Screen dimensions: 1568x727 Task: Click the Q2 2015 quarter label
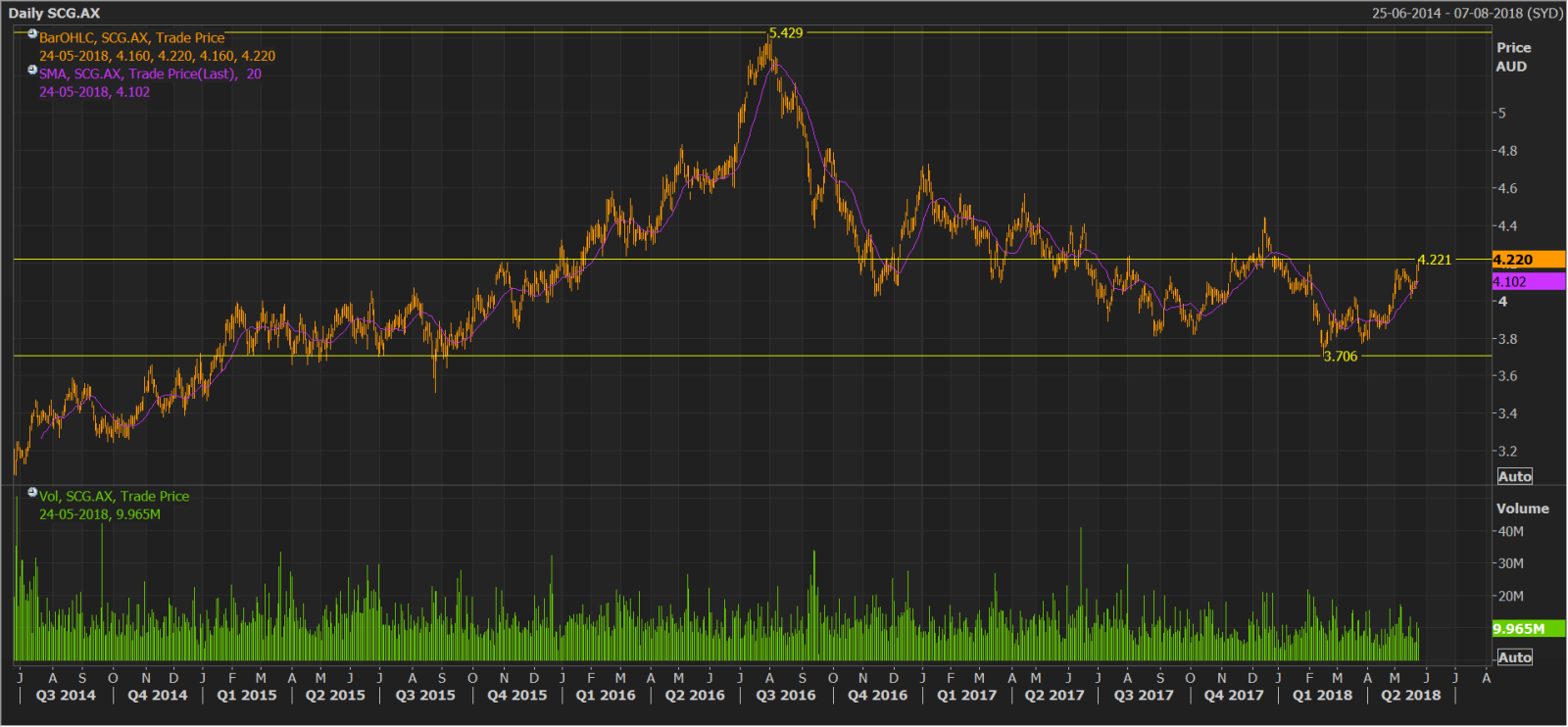[x=335, y=696]
